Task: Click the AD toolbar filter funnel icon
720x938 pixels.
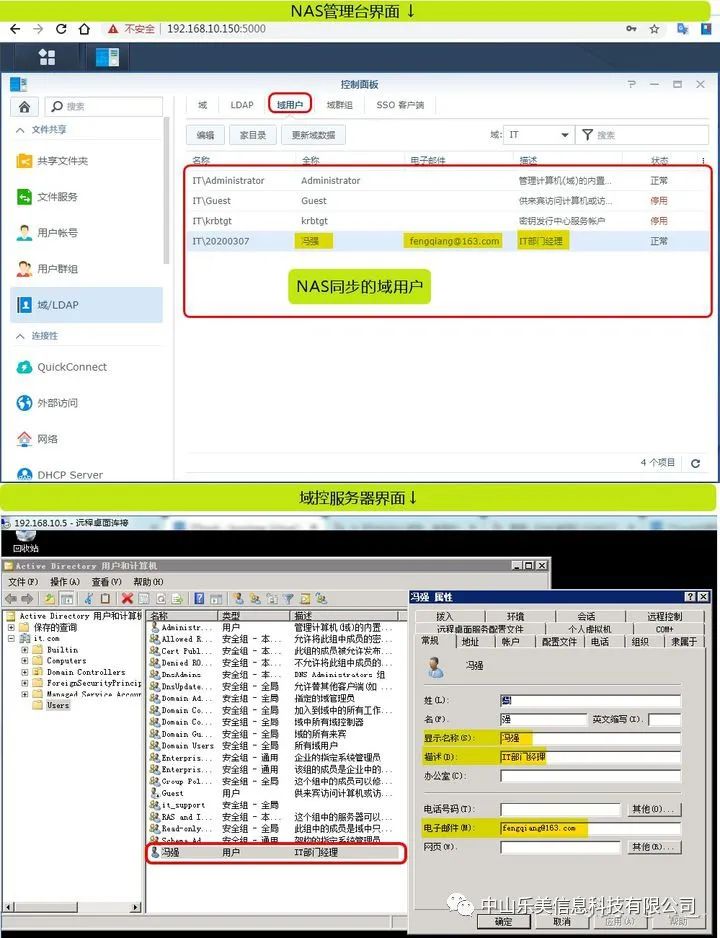Action: coord(289,598)
